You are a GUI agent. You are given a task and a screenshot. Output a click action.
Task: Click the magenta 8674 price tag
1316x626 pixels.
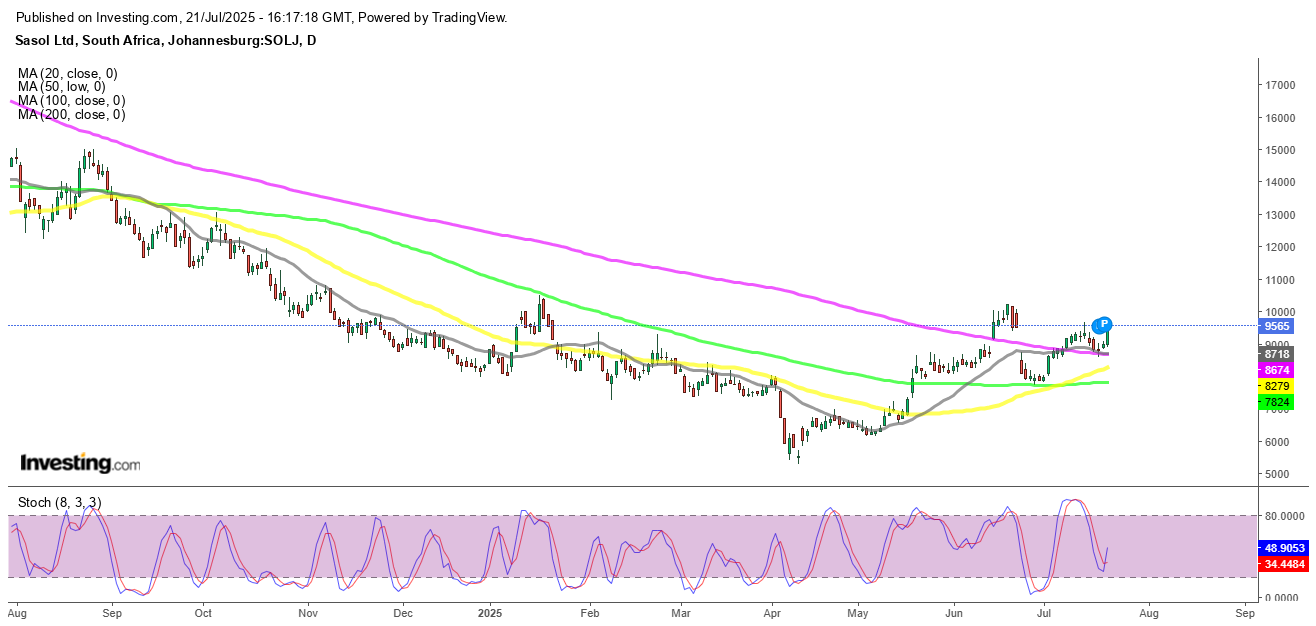[1276, 370]
